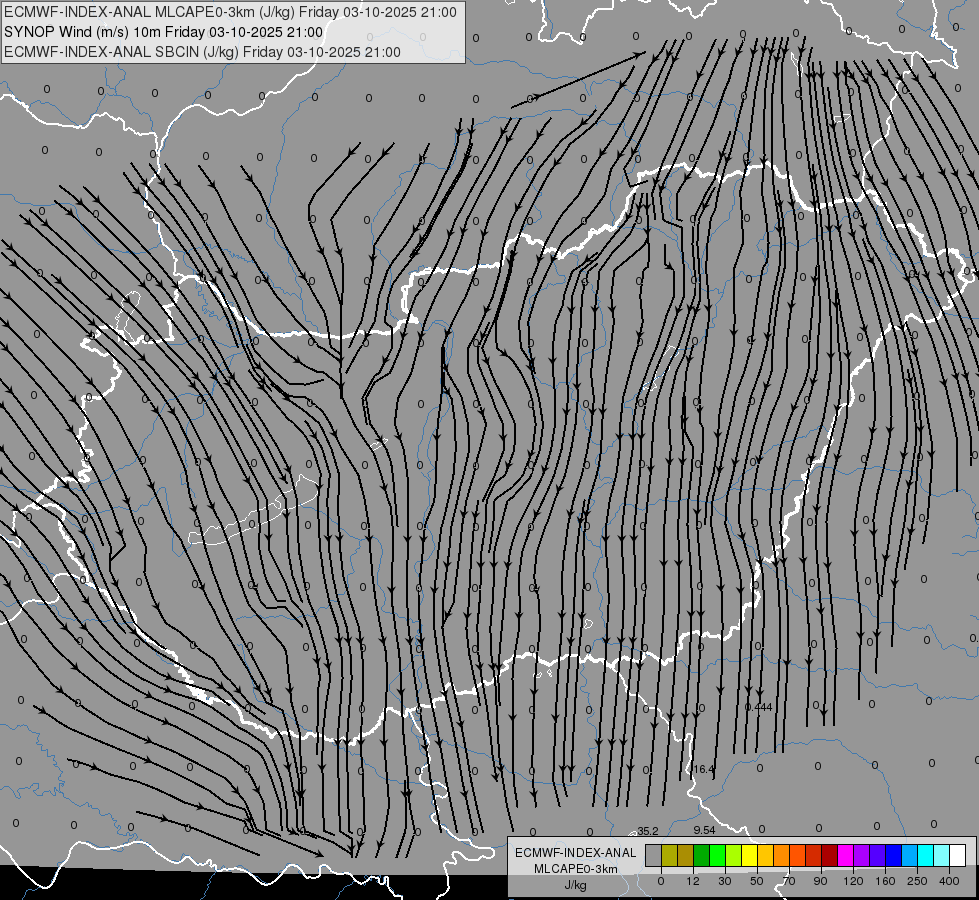Click the 400 tick label on legend scale
This screenshot has height=900, width=979.
(x=949, y=881)
